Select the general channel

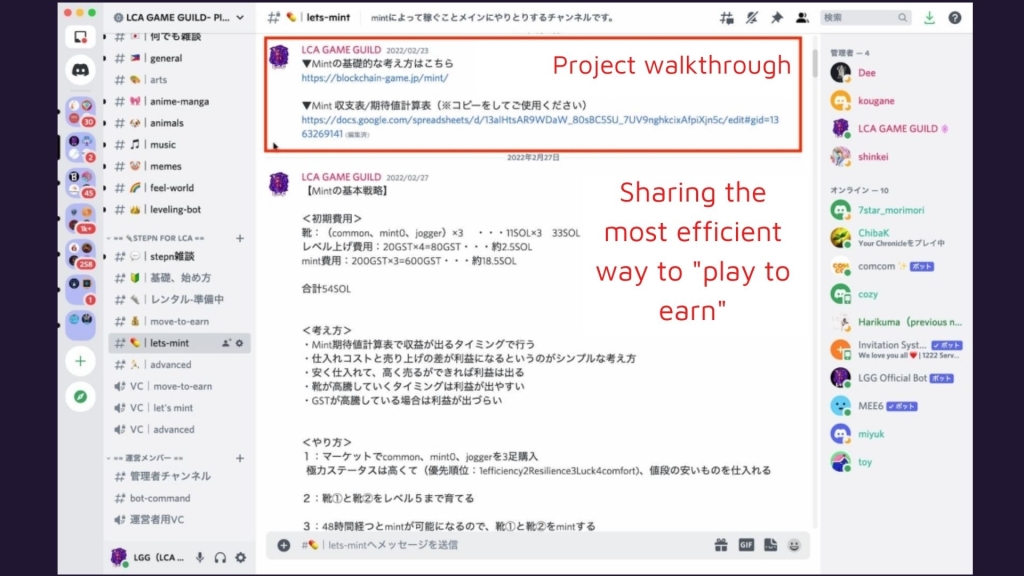pos(166,58)
